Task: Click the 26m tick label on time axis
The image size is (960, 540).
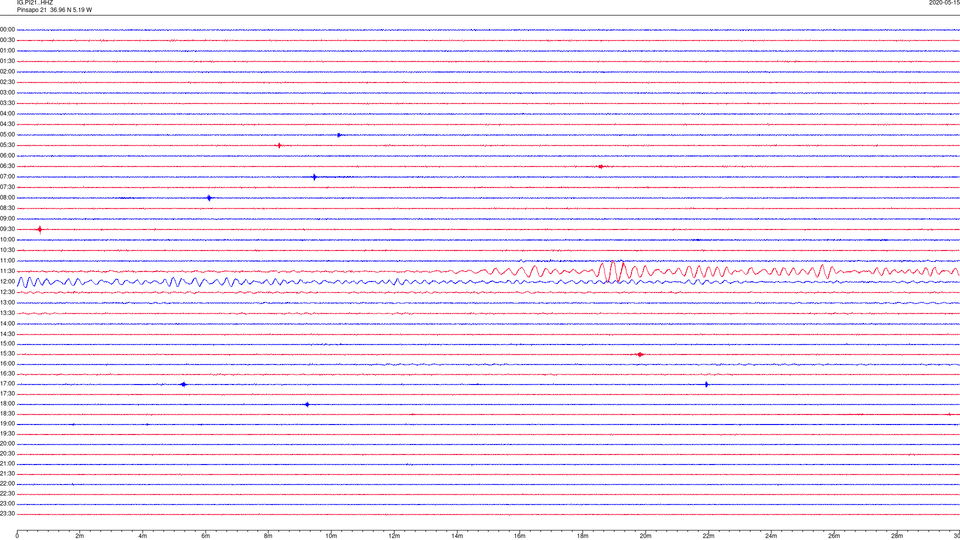Action: click(x=834, y=536)
